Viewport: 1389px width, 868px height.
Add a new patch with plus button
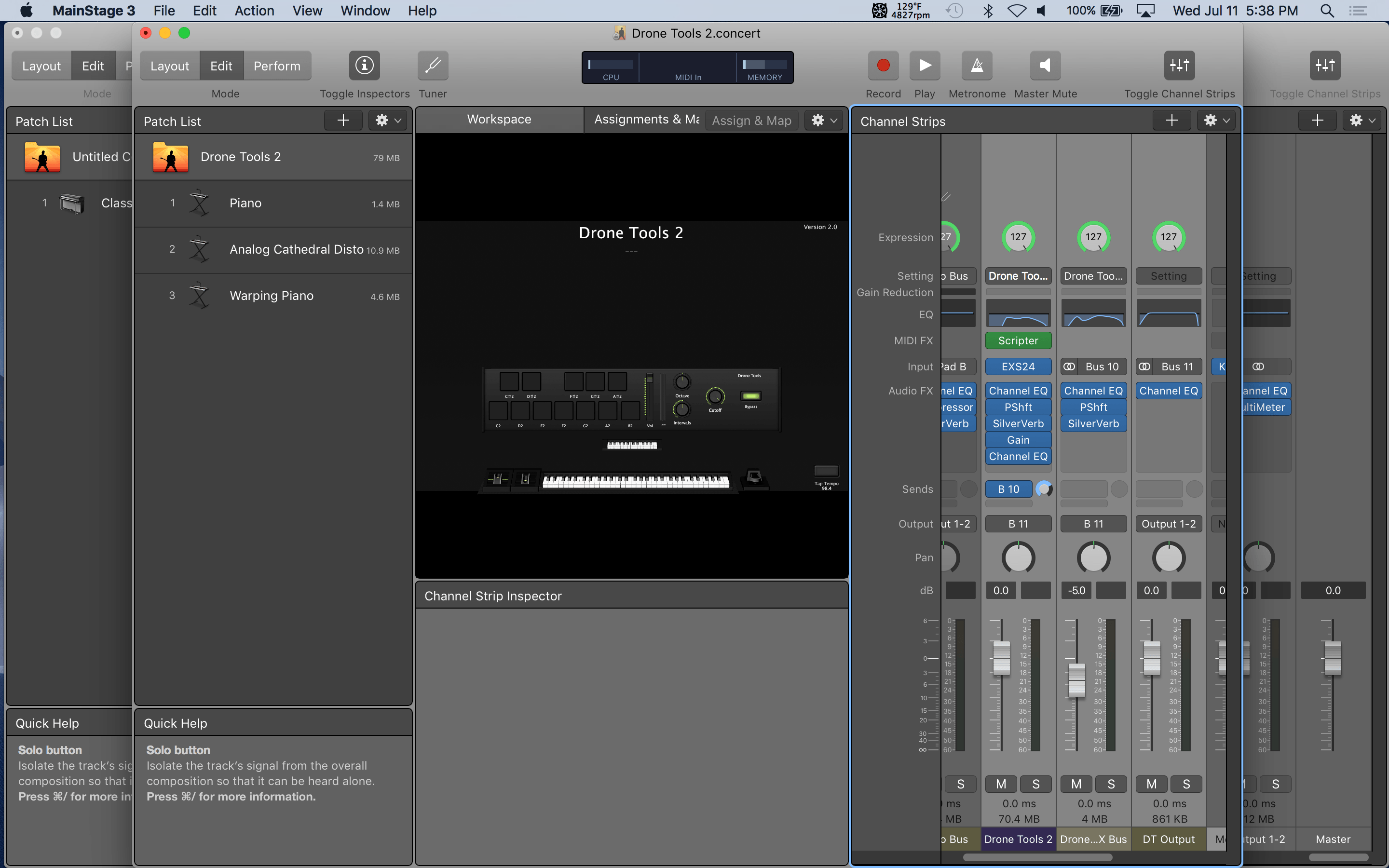coord(343,120)
